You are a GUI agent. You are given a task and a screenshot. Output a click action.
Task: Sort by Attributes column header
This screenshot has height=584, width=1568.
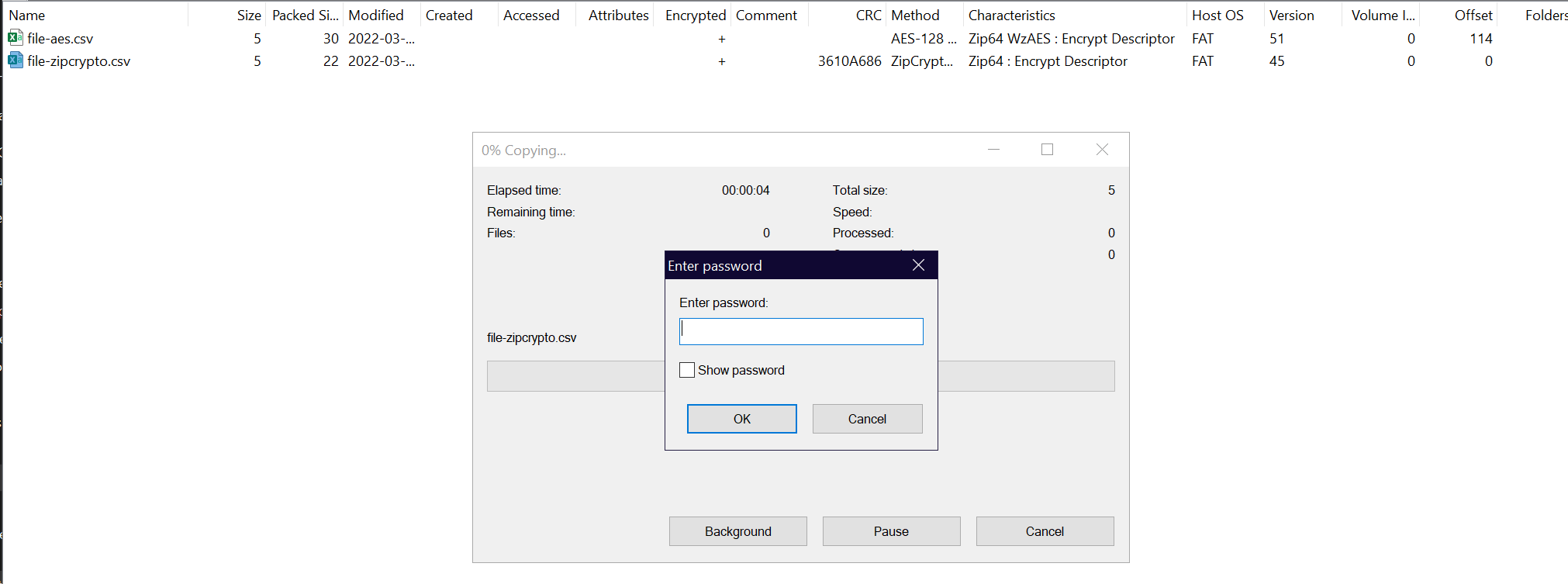(x=618, y=16)
